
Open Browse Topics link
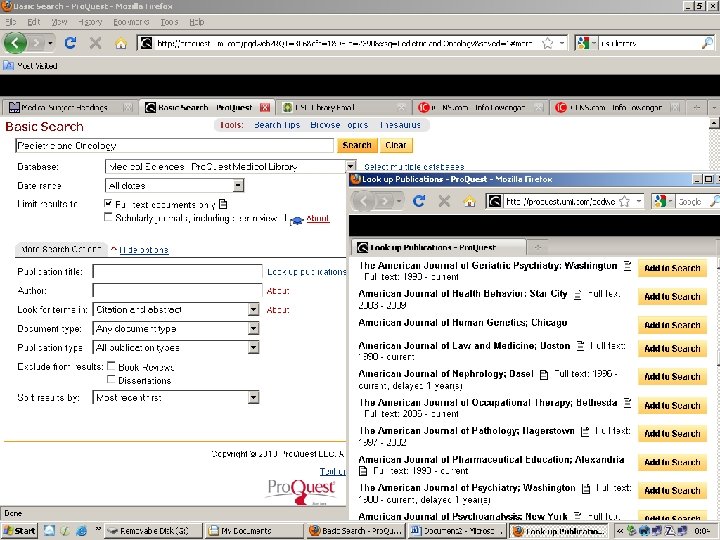(x=339, y=124)
